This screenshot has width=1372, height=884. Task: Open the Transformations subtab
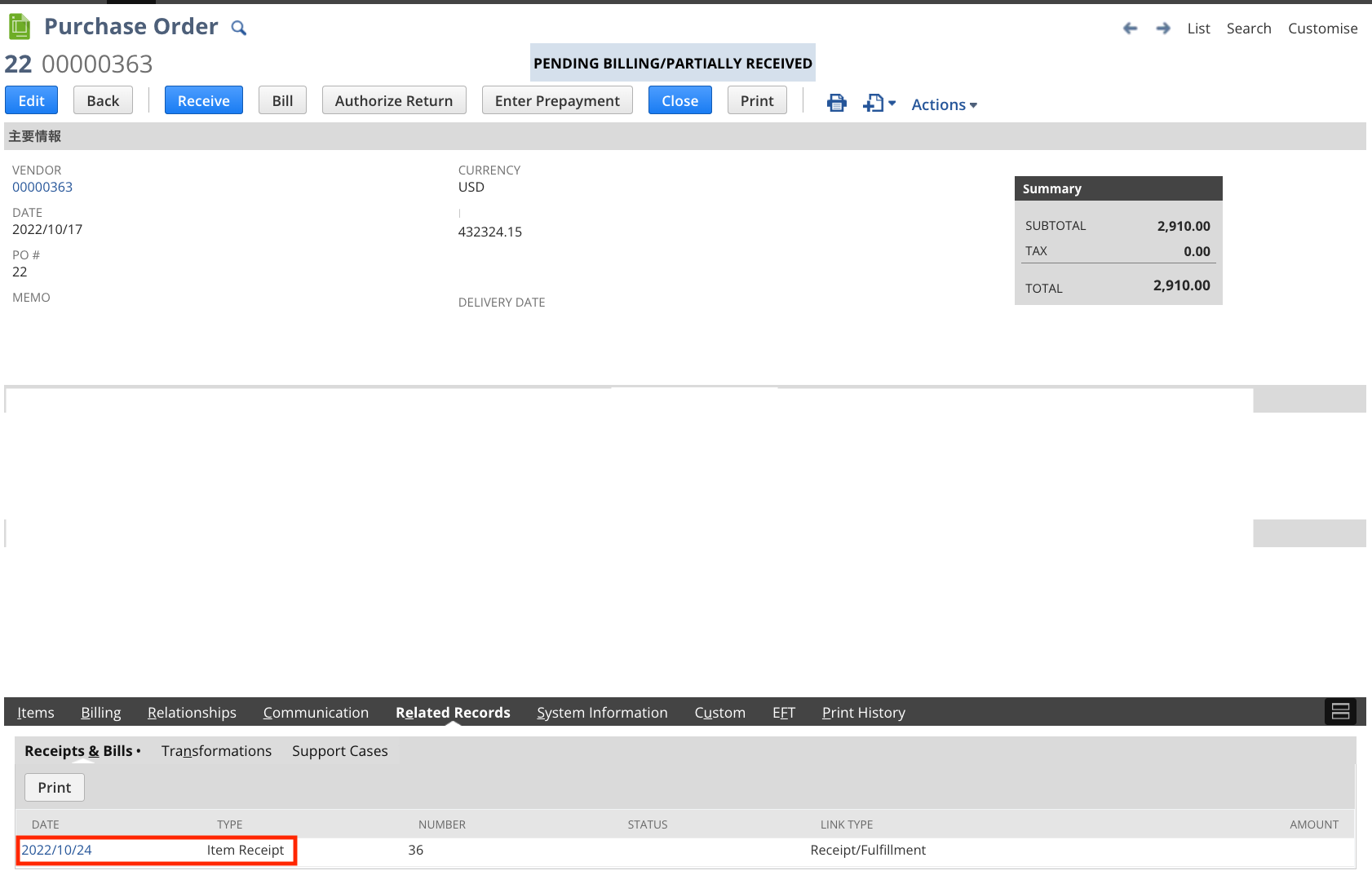(x=216, y=751)
